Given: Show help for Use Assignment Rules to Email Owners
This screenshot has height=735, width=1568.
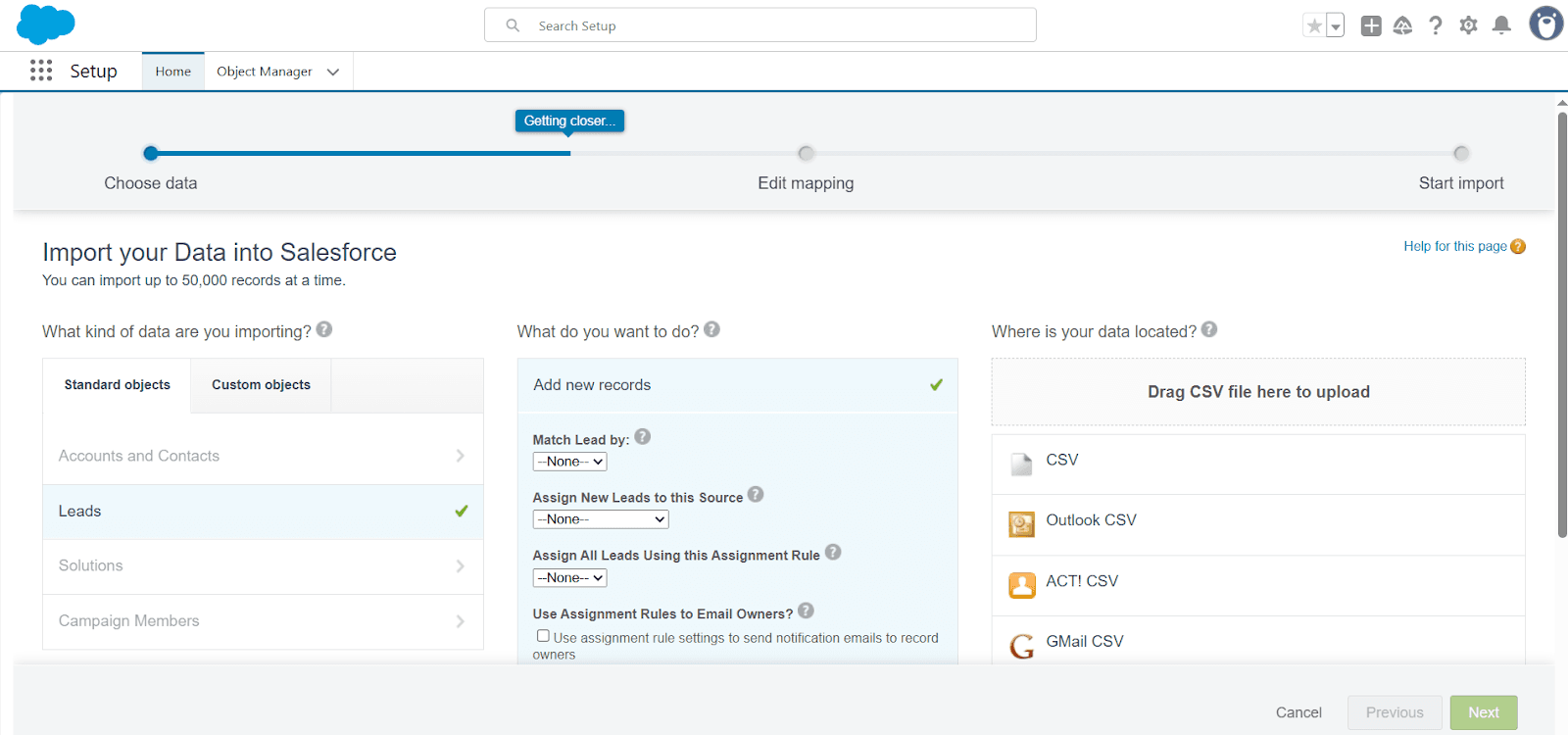Looking at the screenshot, I should [x=806, y=611].
